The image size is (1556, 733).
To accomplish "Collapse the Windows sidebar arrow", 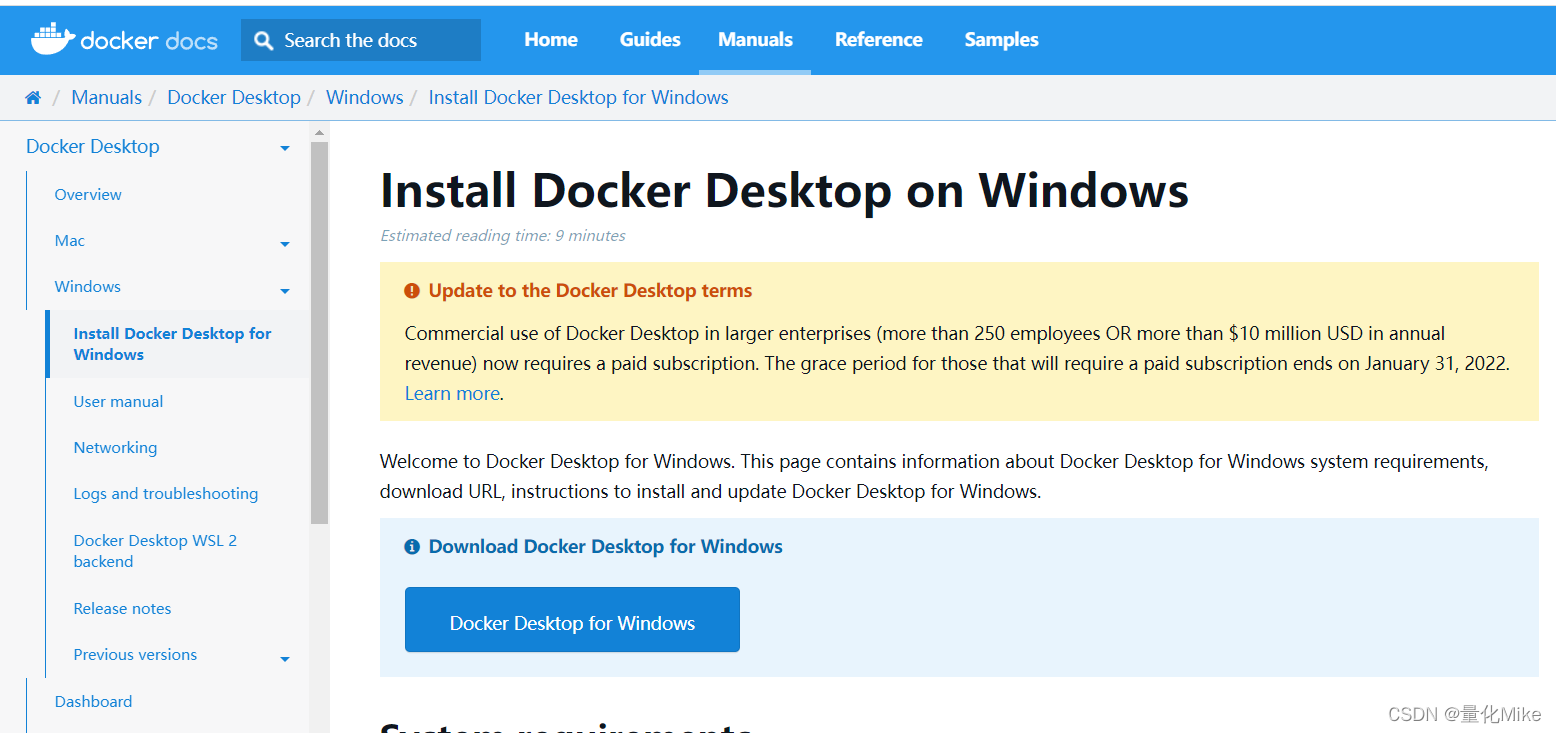I will click(x=285, y=291).
